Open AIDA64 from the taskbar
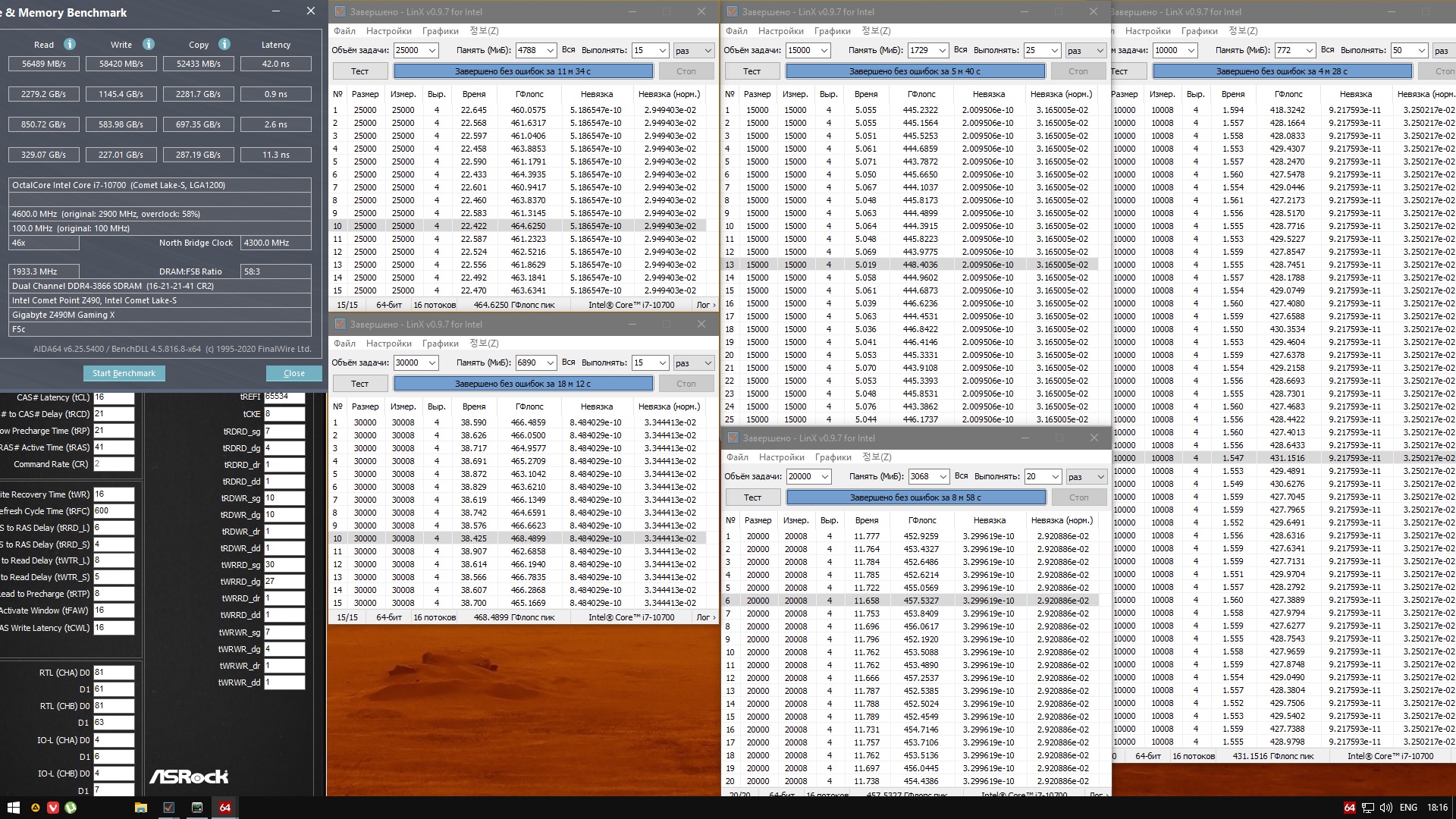The width and height of the screenshot is (1456, 819). coord(224,808)
